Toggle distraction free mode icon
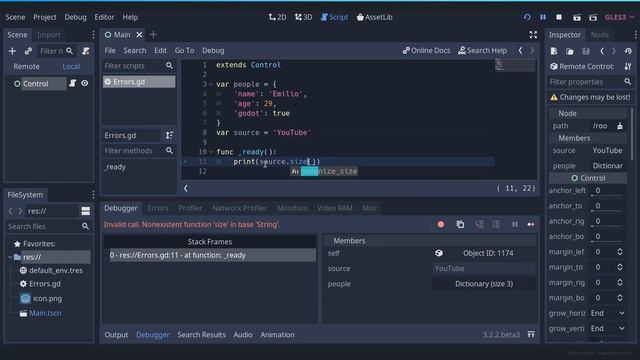The height and width of the screenshot is (360, 640). click(x=533, y=35)
